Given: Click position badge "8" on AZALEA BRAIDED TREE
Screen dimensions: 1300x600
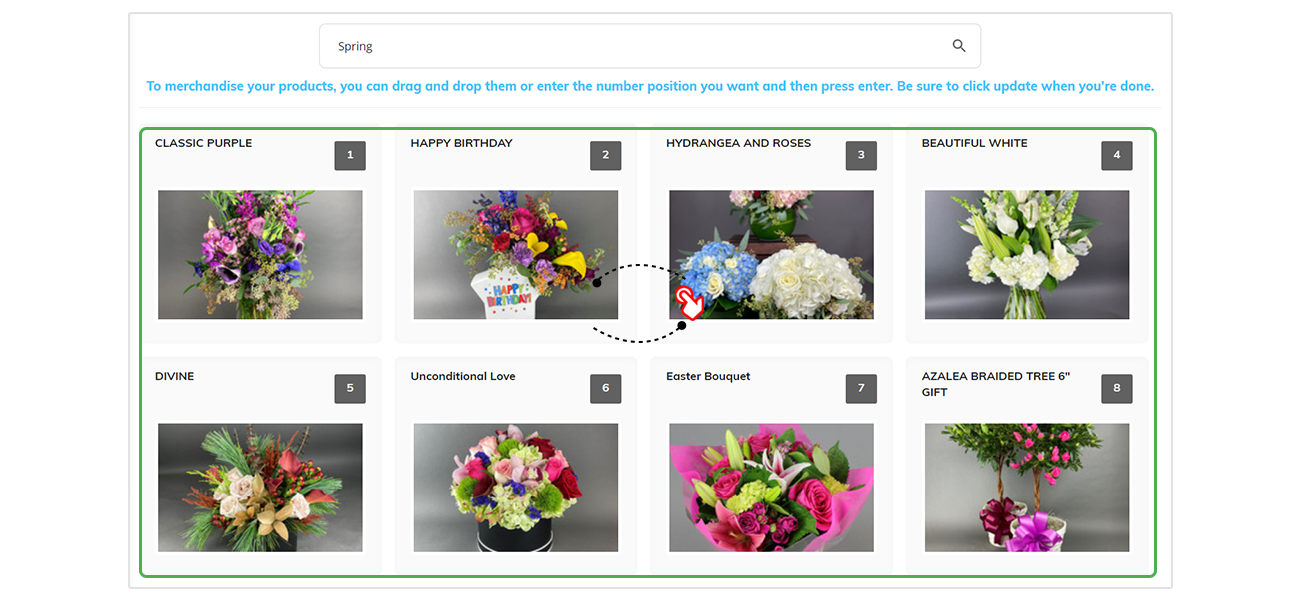Looking at the screenshot, I should pyautogui.click(x=1117, y=388).
